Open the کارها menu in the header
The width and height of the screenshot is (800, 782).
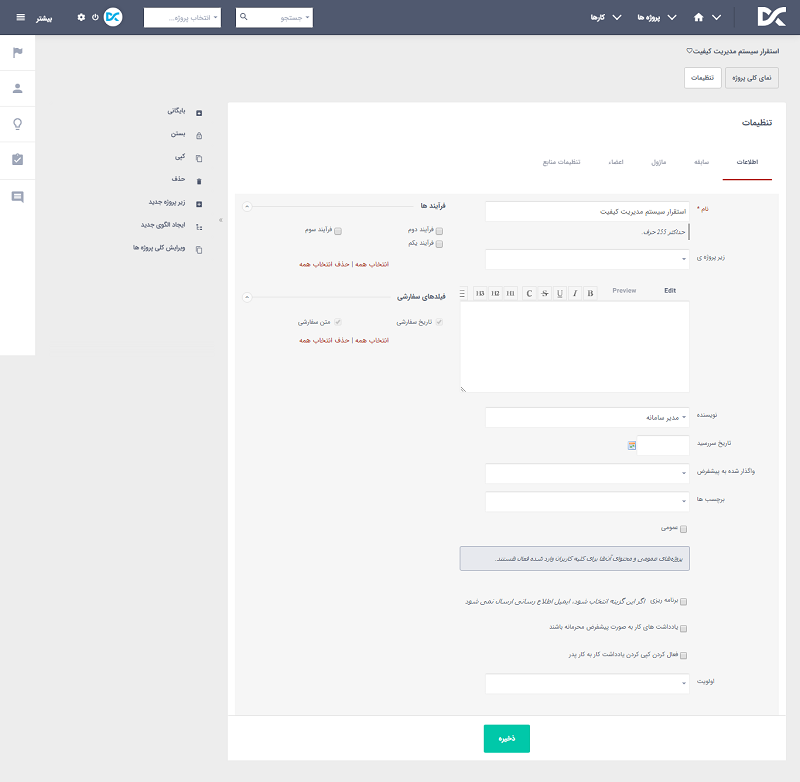(606, 17)
